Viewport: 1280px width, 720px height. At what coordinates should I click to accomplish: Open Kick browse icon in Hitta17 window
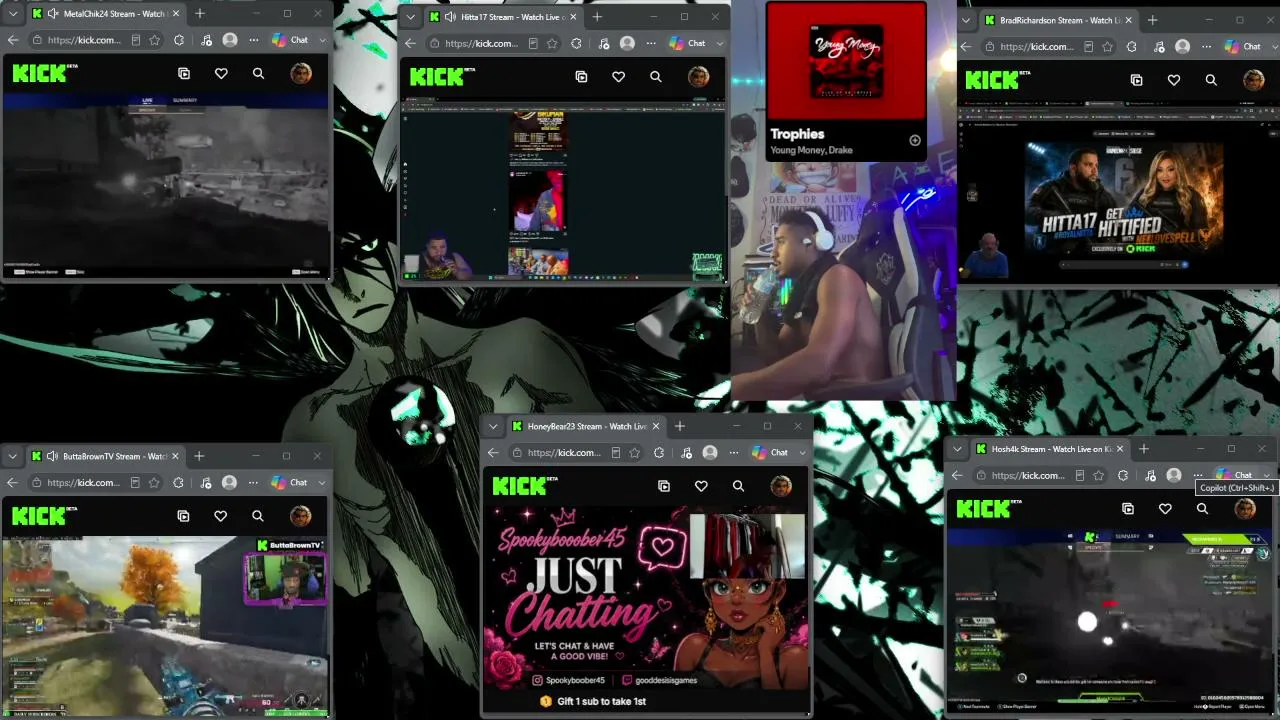tap(581, 76)
